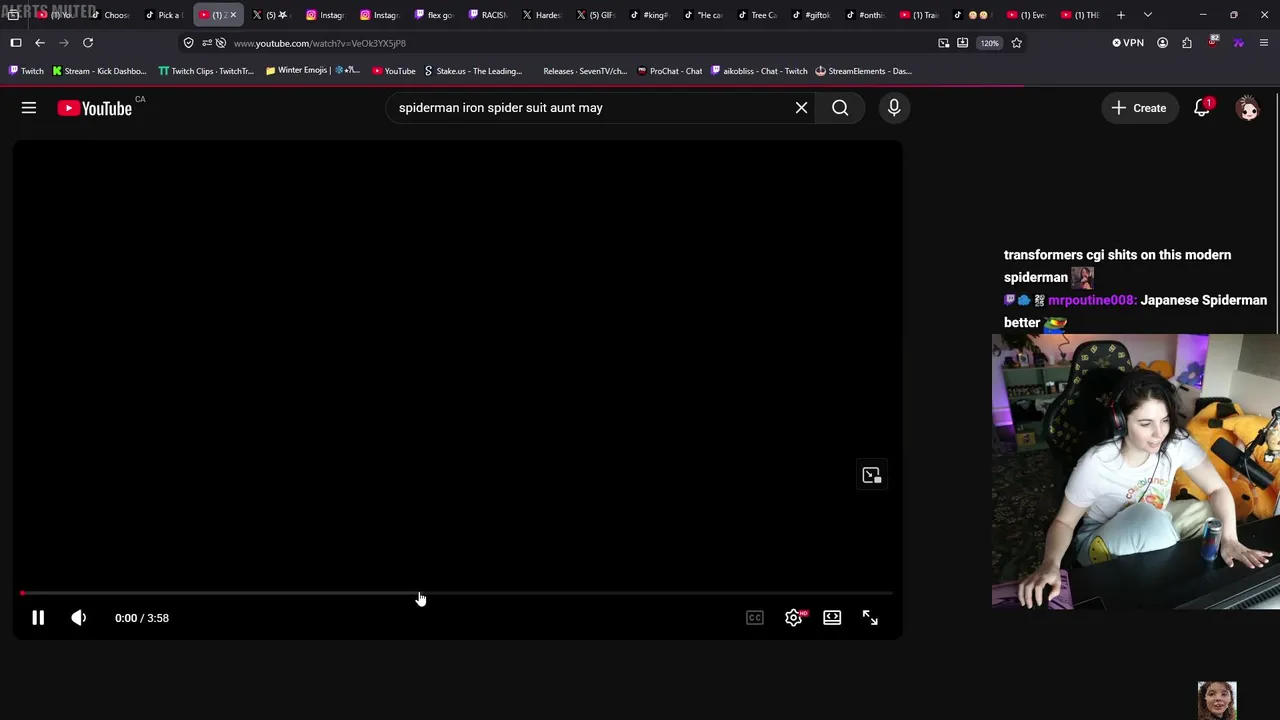Switch to the 'Tree Ca' TikTok tab

pos(757,15)
